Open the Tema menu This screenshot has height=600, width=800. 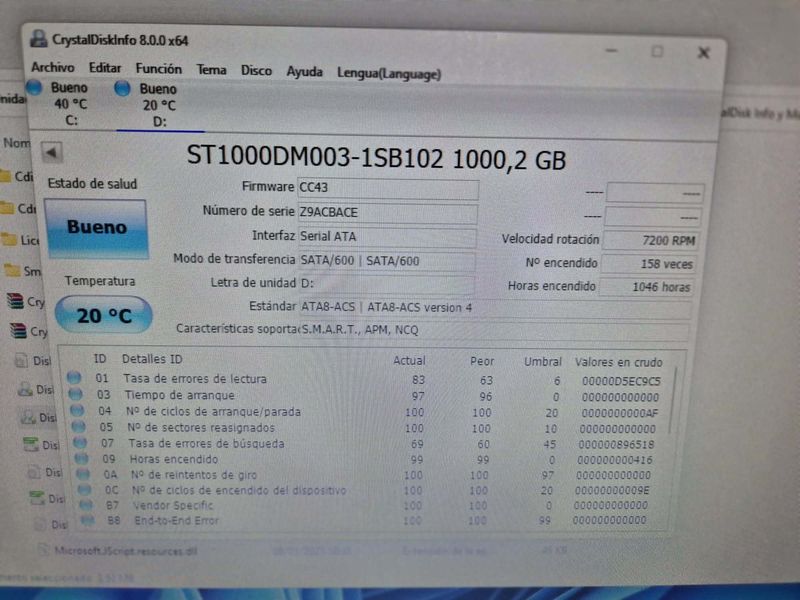pos(212,70)
